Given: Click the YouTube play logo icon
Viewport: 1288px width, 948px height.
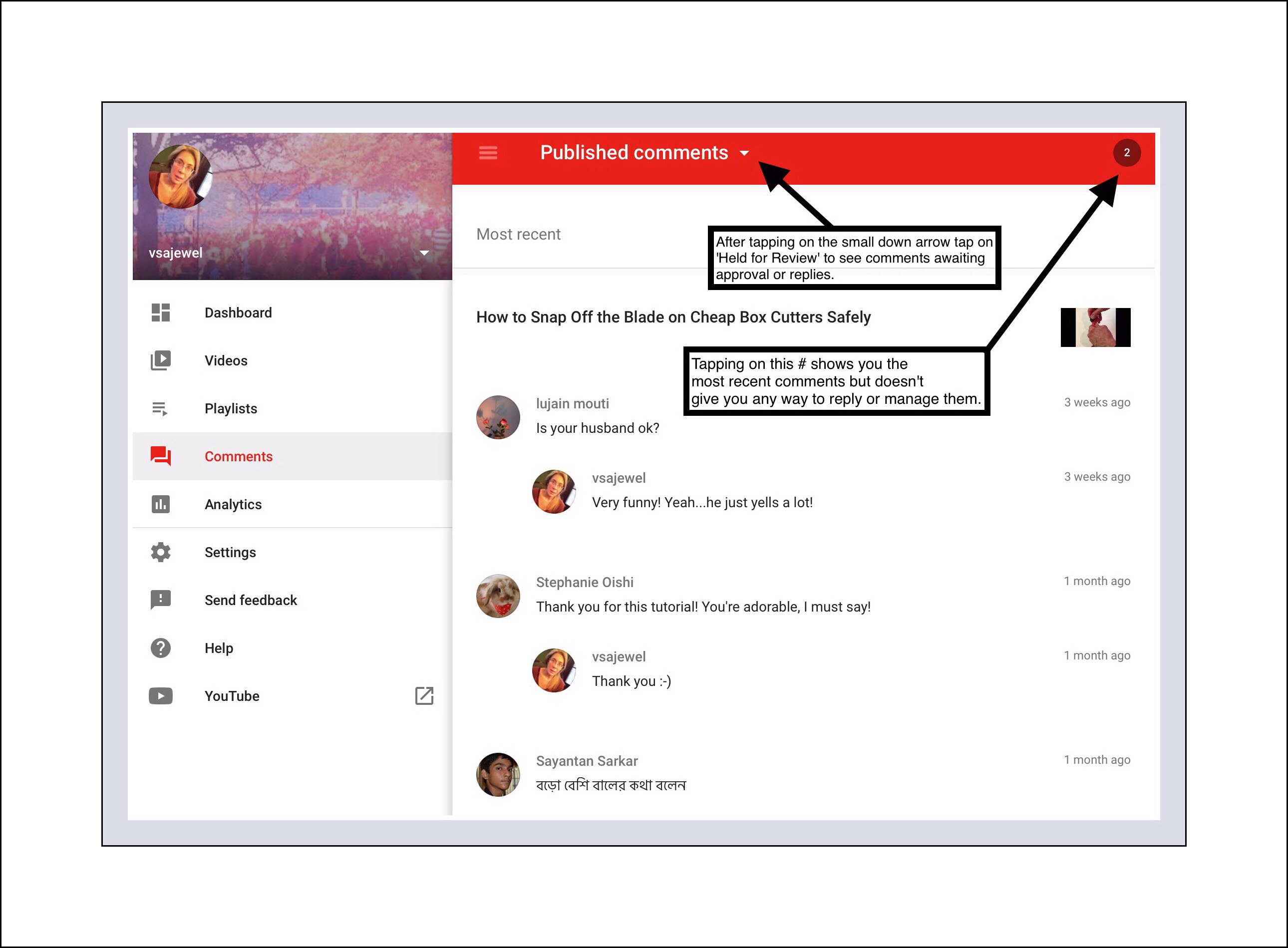Looking at the screenshot, I should 161,696.
